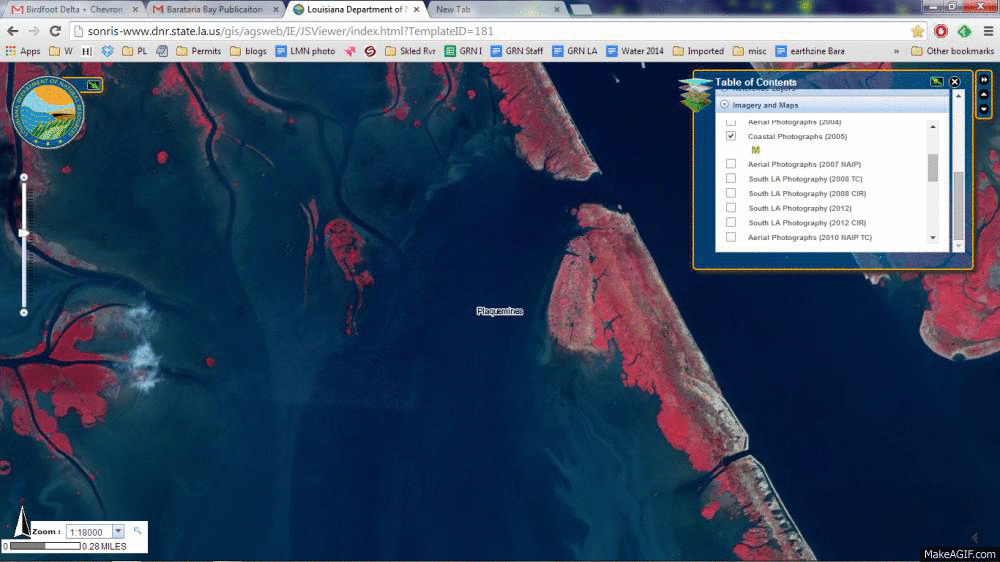Image resolution: width=1000 pixels, height=562 pixels.
Task: Switch to the Birdfoot Delta + Chevron tab
Action: click(70, 9)
